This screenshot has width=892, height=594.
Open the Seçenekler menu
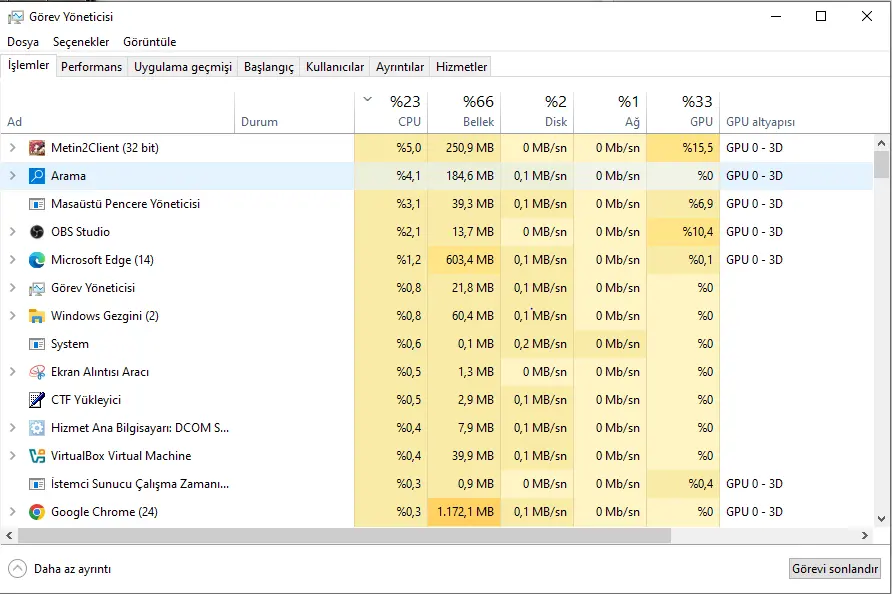81,42
